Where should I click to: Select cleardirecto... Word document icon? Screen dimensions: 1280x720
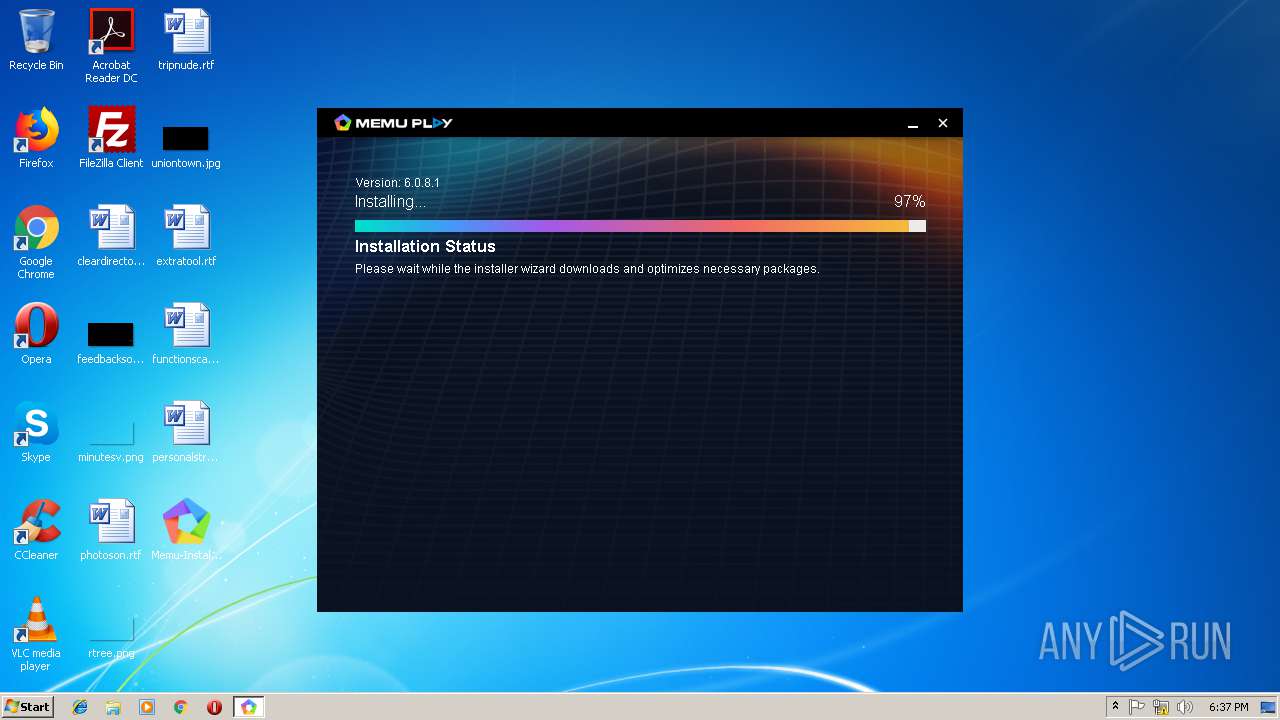click(x=111, y=236)
